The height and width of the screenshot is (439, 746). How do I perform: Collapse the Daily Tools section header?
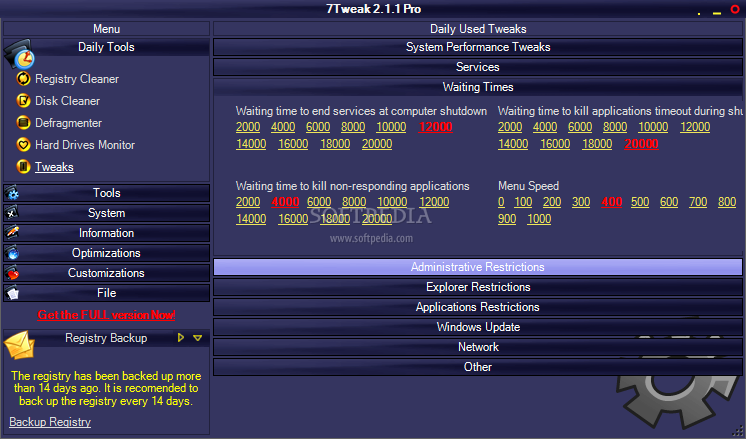pos(107,47)
